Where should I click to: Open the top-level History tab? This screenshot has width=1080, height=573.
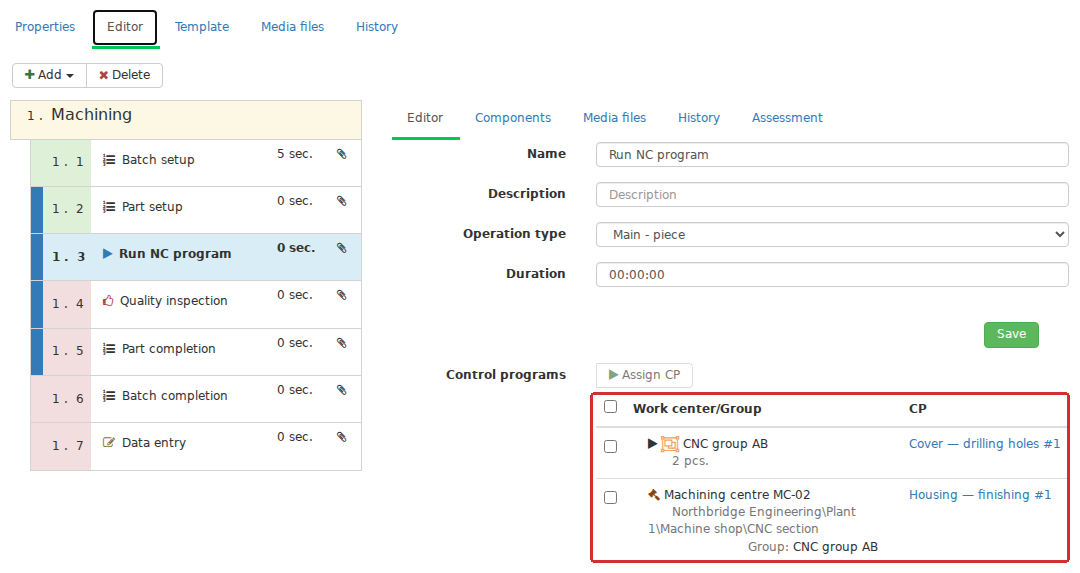pos(377,27)
